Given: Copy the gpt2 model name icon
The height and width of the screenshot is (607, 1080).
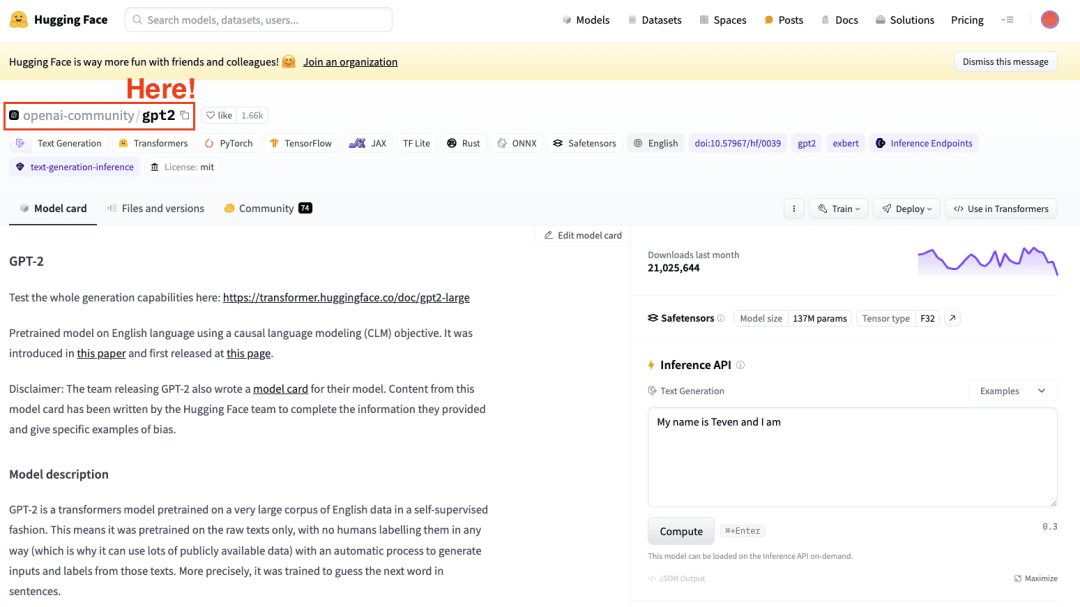Looking at the screenshot, I should point(184,116).
